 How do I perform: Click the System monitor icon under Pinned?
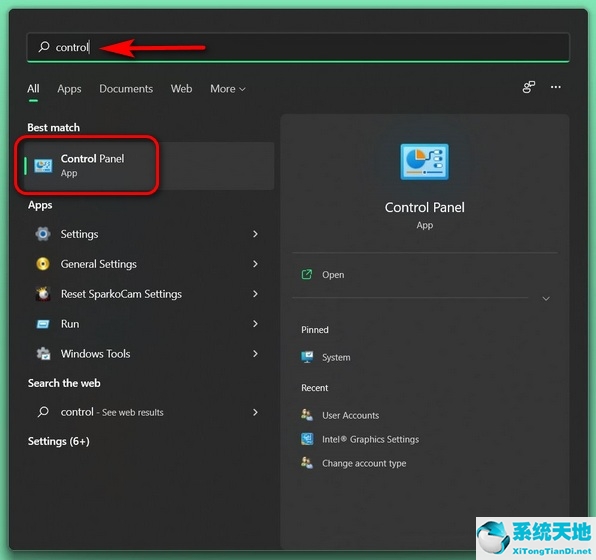point(307,357)
